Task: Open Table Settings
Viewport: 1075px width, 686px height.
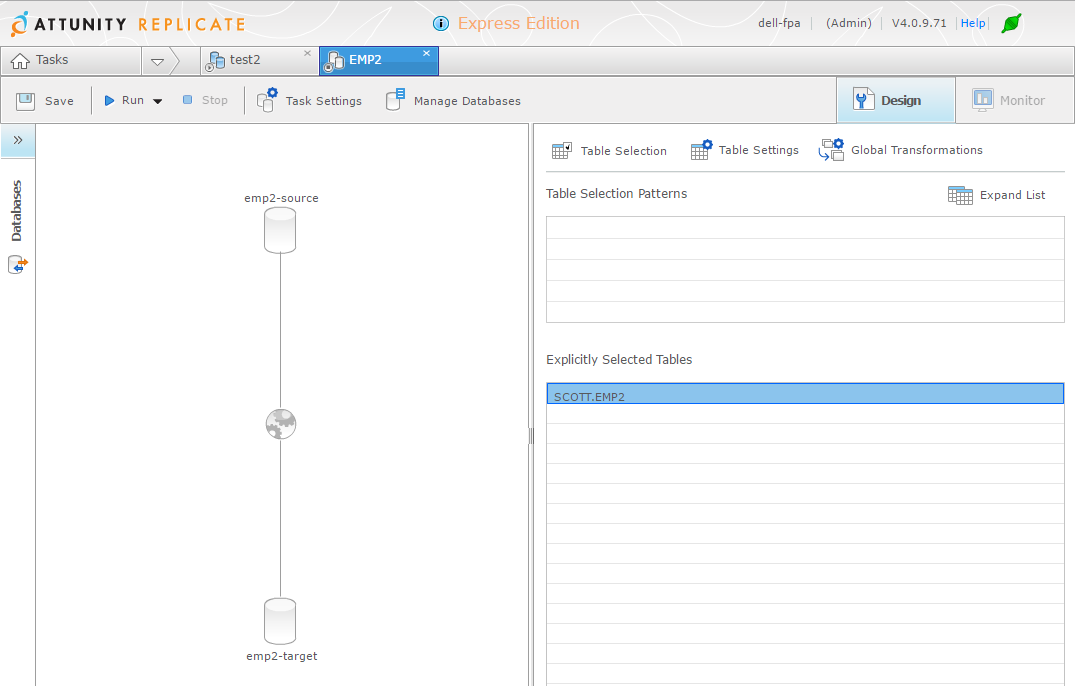Action: click(x=745, y=149)
